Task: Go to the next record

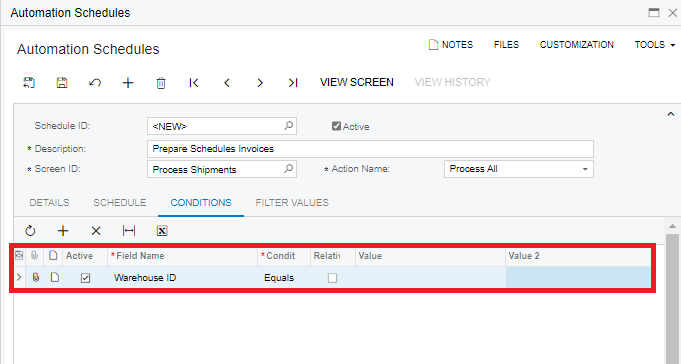Action: [260, 83]
